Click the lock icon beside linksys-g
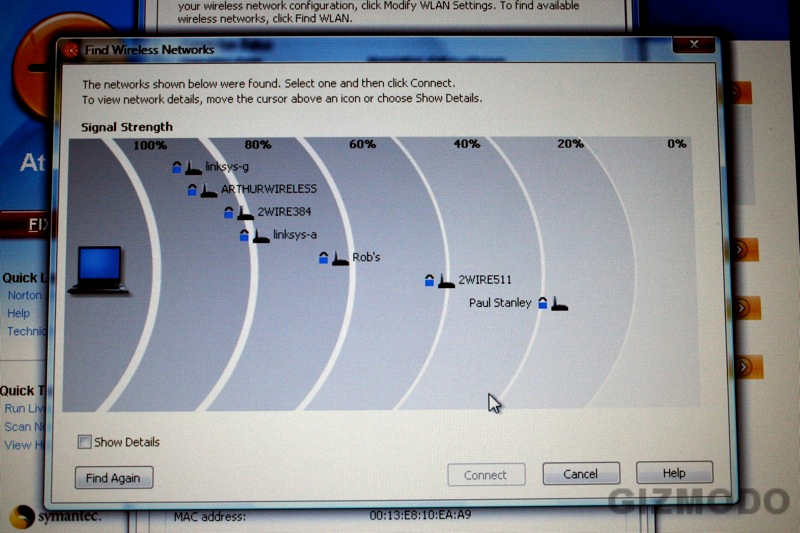 point(177,167)
